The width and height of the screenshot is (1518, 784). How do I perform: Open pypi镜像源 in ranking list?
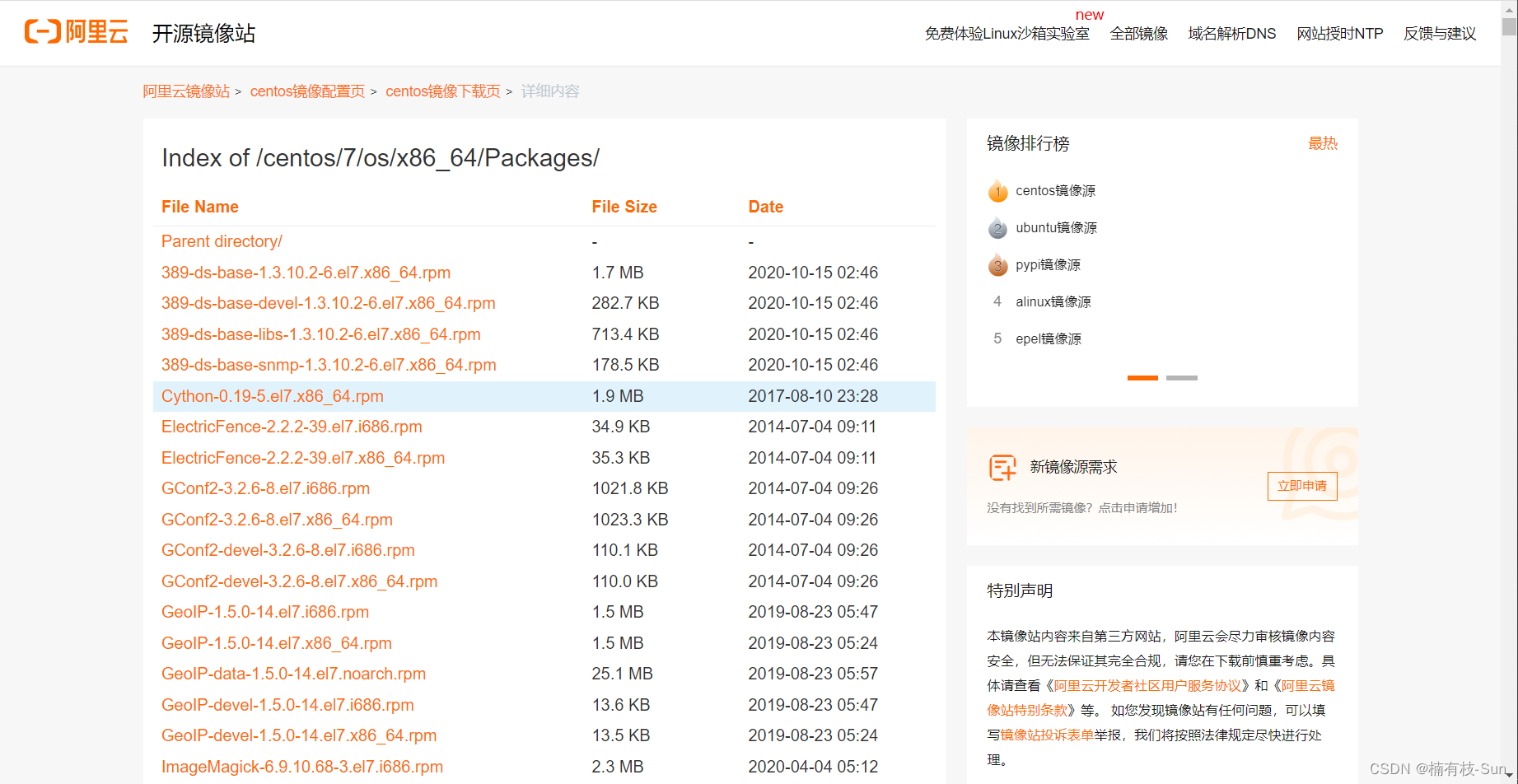pos(1048,265)
